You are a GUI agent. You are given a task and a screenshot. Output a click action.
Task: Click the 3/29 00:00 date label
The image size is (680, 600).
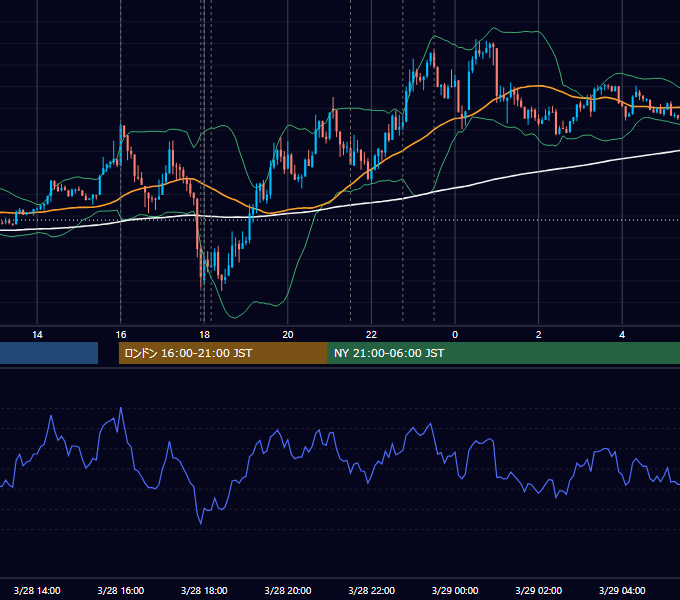point(455,590)
